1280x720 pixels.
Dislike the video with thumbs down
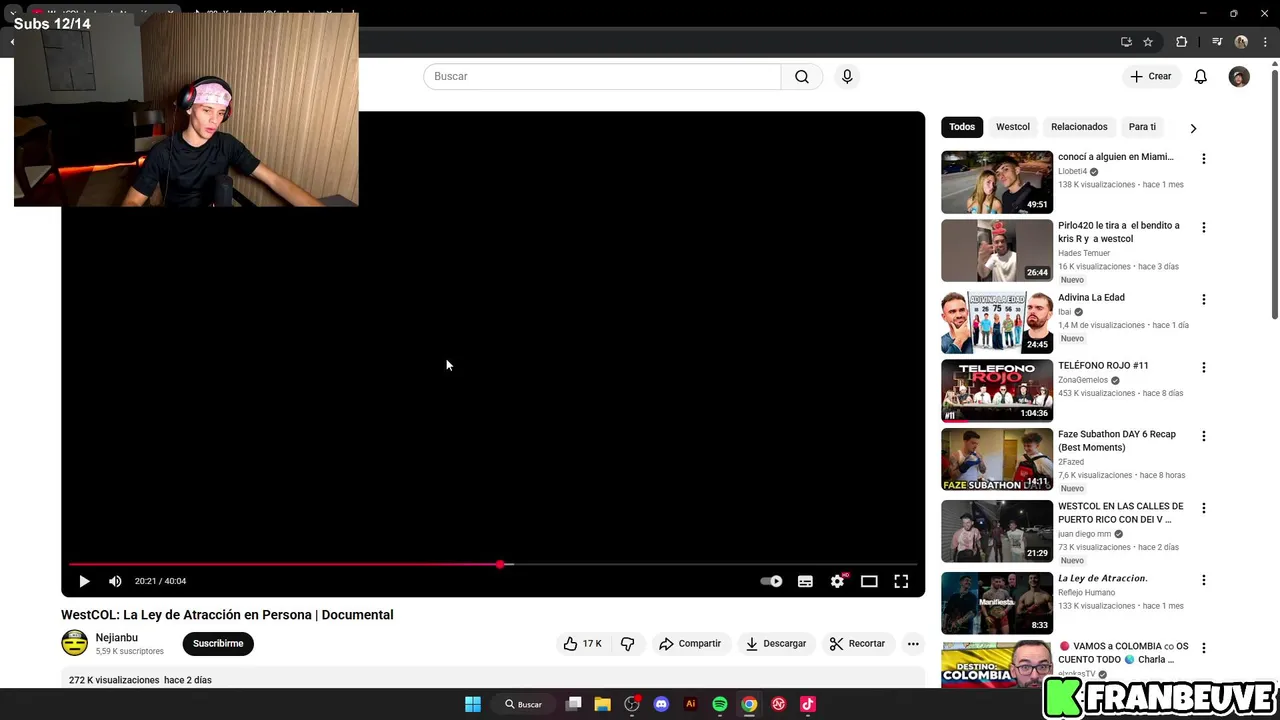pyautogui.click(x=628, y=644)
